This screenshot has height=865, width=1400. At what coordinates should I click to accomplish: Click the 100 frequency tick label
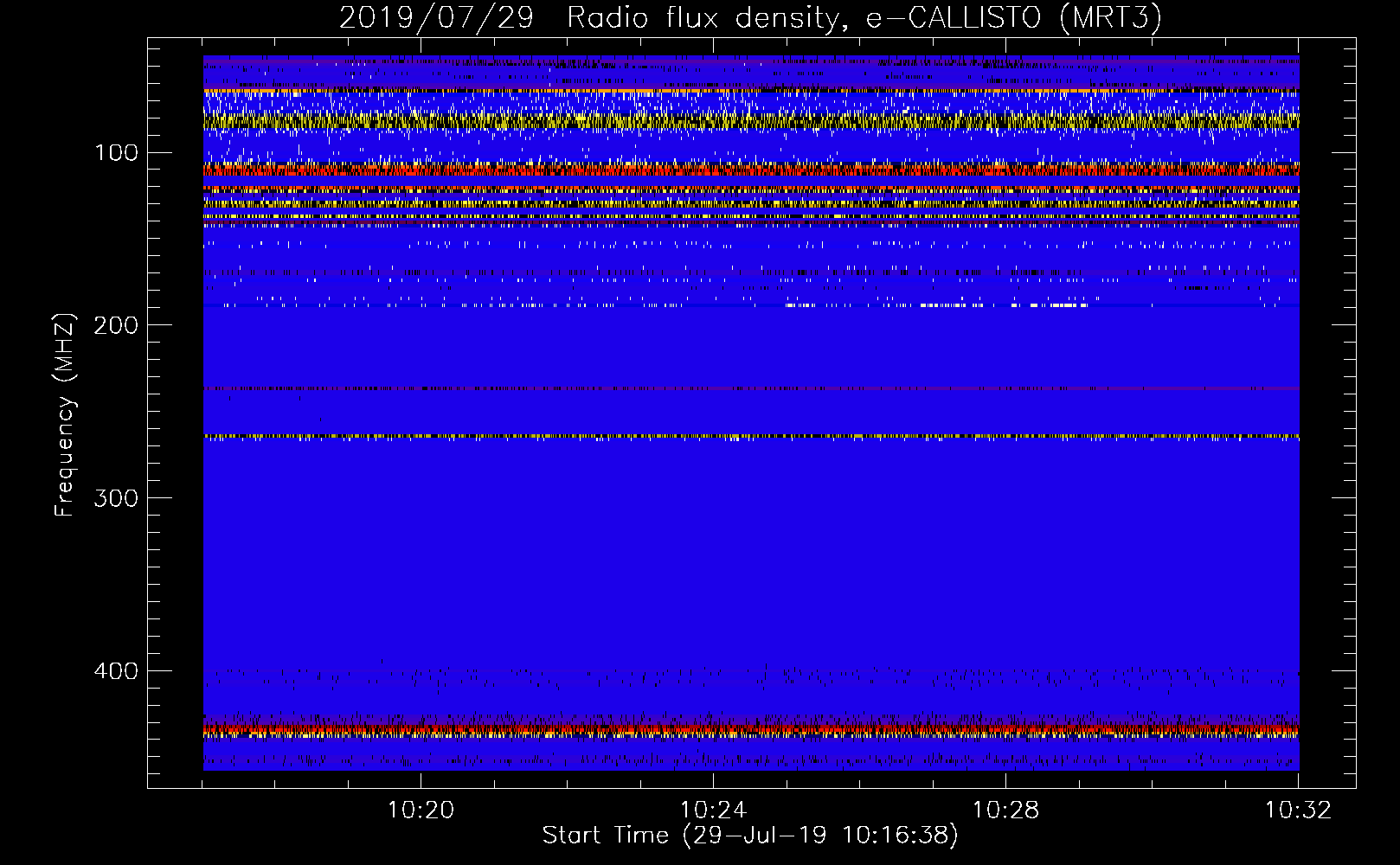click(116, 153)
